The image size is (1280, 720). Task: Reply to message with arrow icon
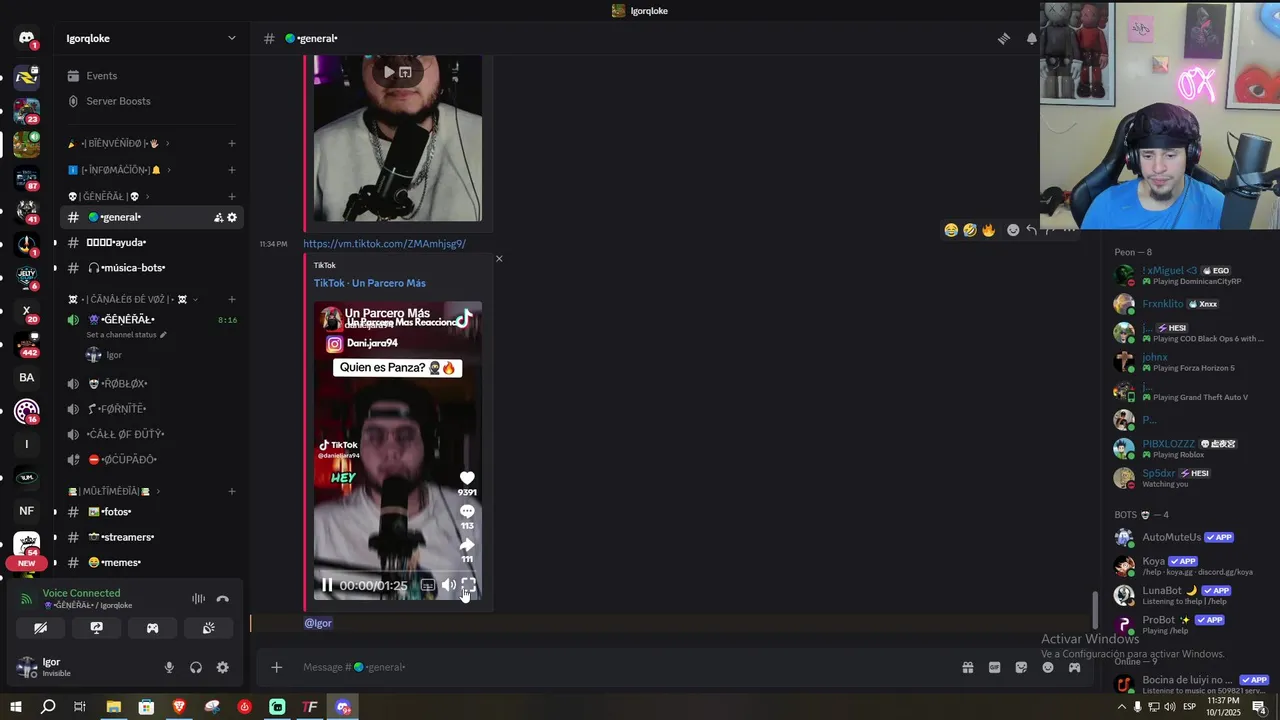tap(1032, 230)
